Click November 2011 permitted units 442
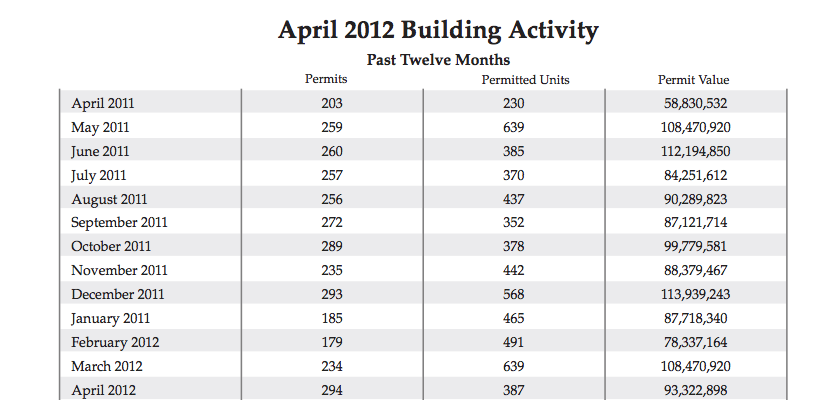 513,271
